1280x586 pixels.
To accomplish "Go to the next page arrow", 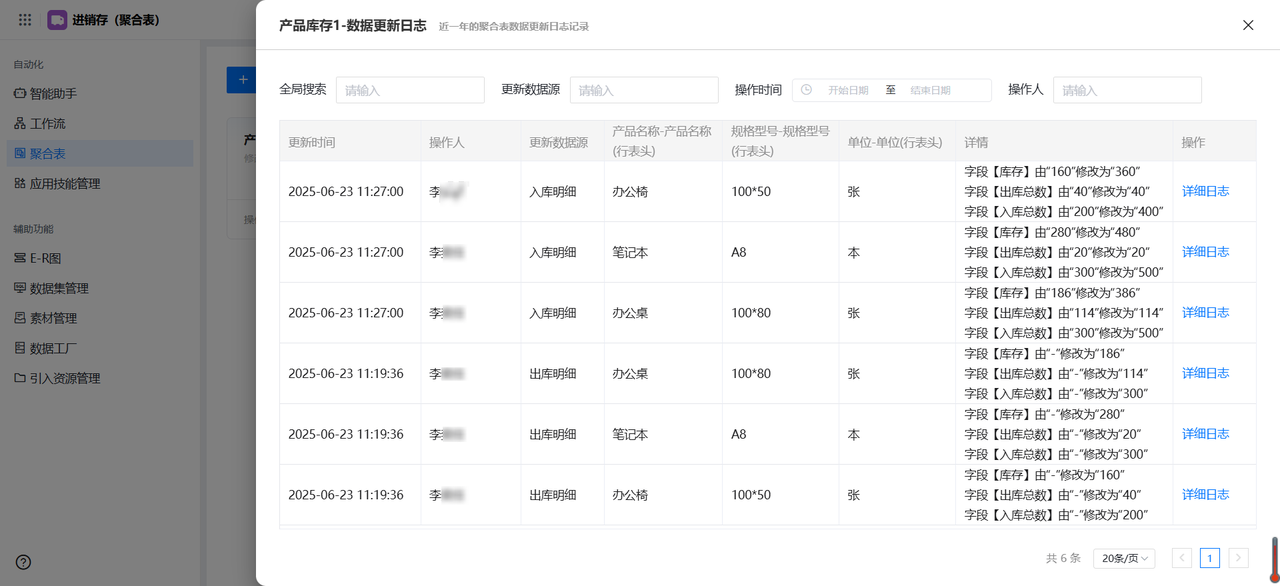I will click(x=1238, y=558).
